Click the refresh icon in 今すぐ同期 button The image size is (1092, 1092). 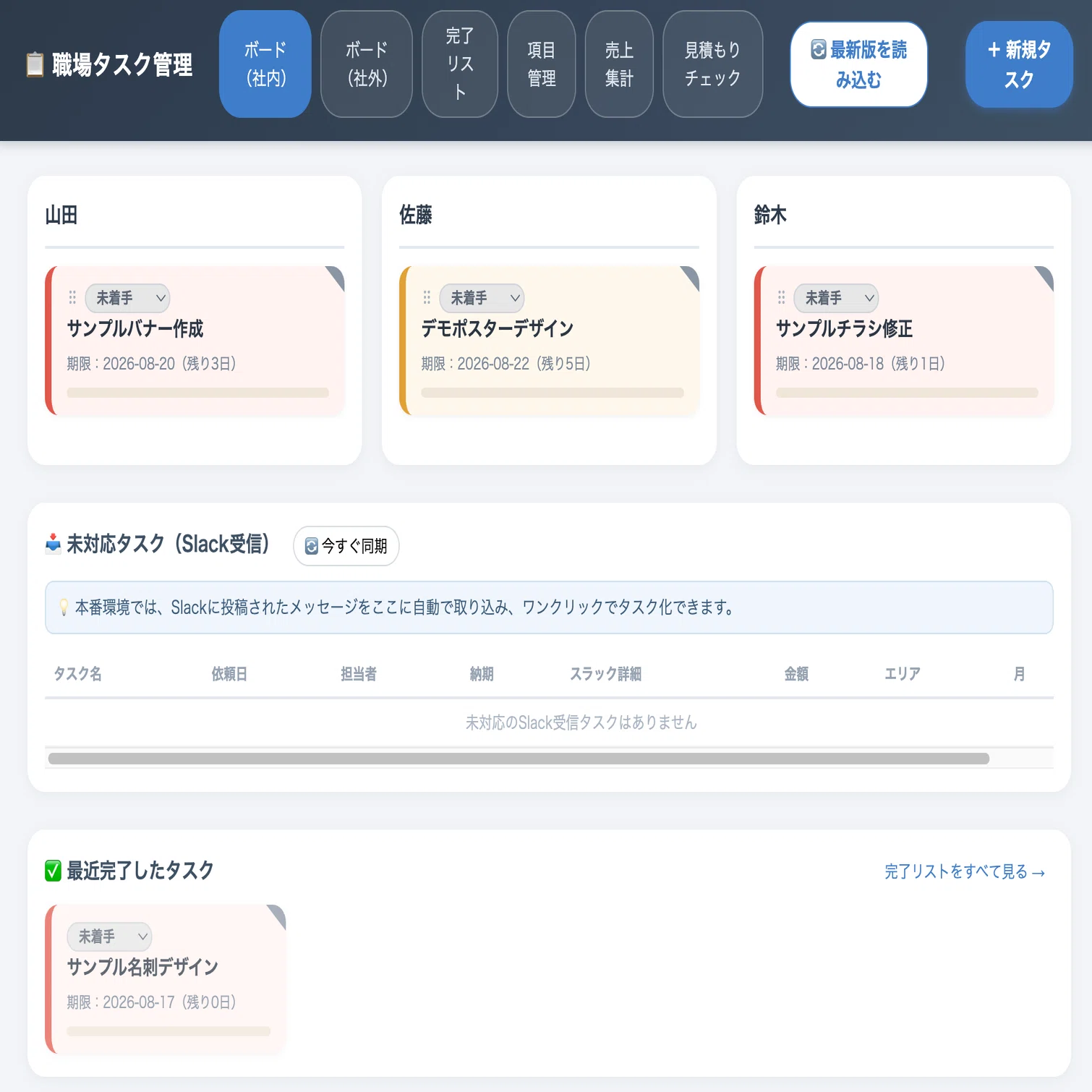(312, 546)
